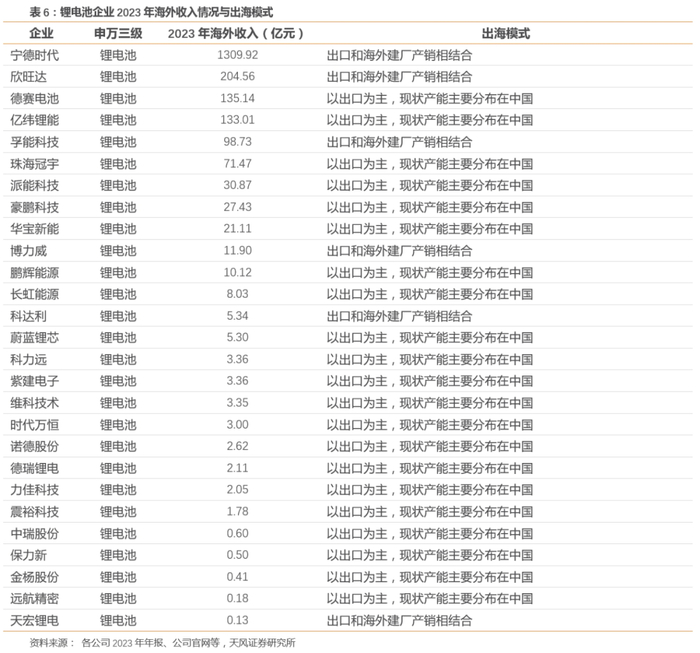This screenshot has height=653, width=700.
Task: Click the revenue value 204.56
Action: (238, 76)
